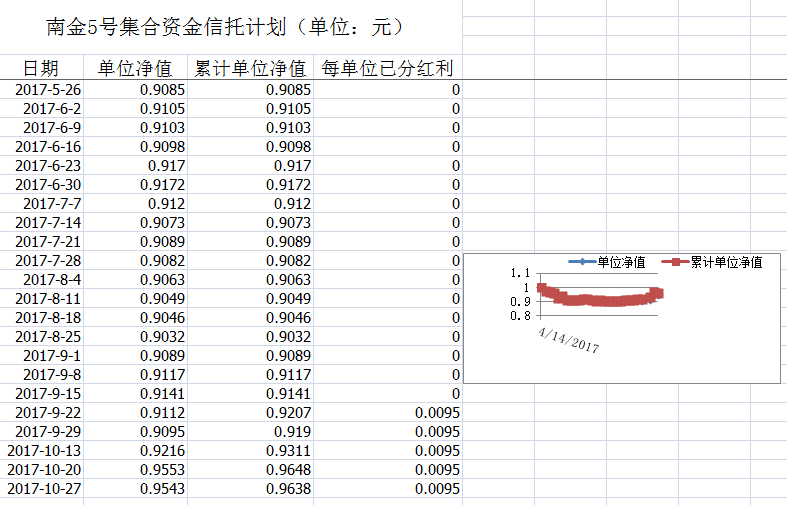This screenshot has width=787, height=505.
Task: Click the 单位净值 column header cell
Action: (x=135, y=69)
